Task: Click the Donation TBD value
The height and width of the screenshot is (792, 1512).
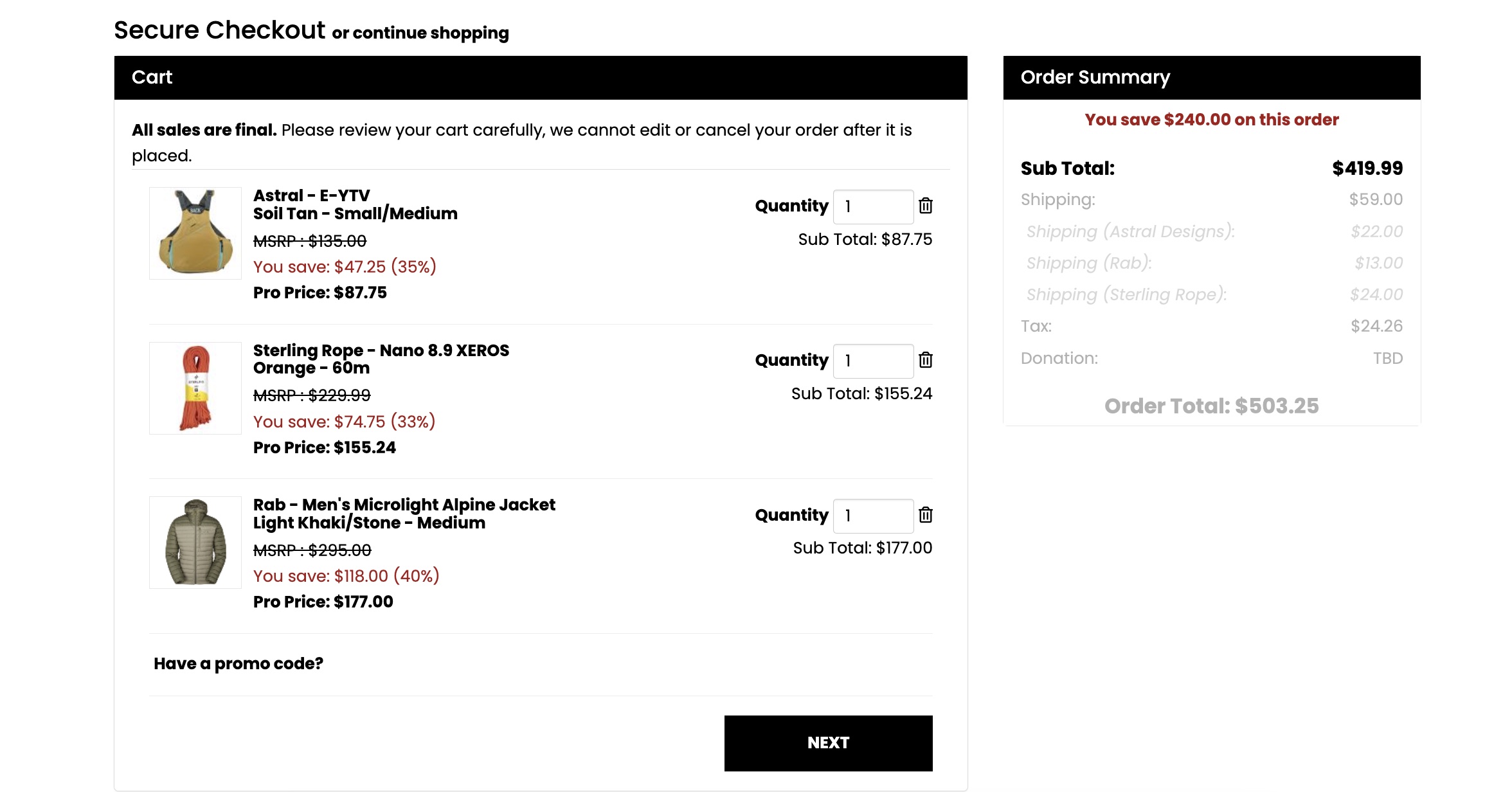Action: pos(1387,358)
